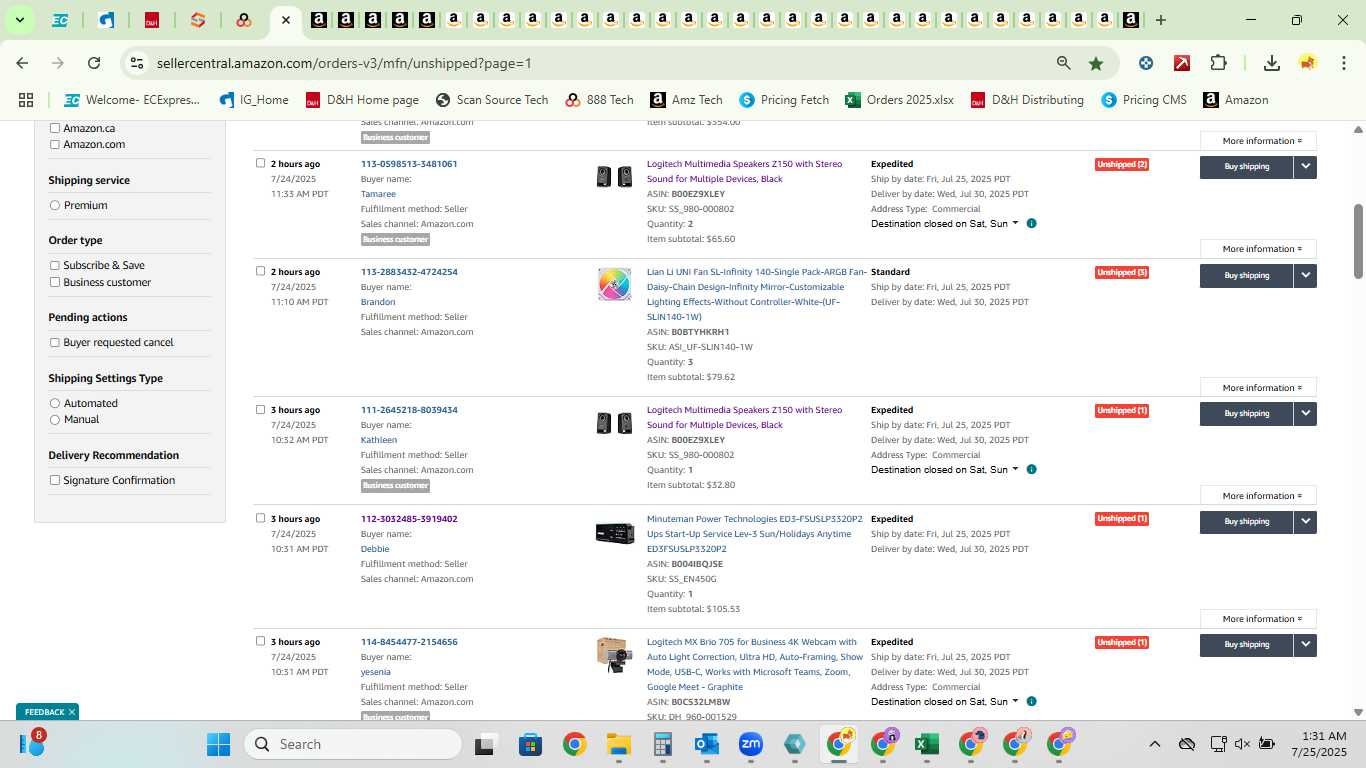Click the page vertical scrollbar thumb

pos(1358,241)
